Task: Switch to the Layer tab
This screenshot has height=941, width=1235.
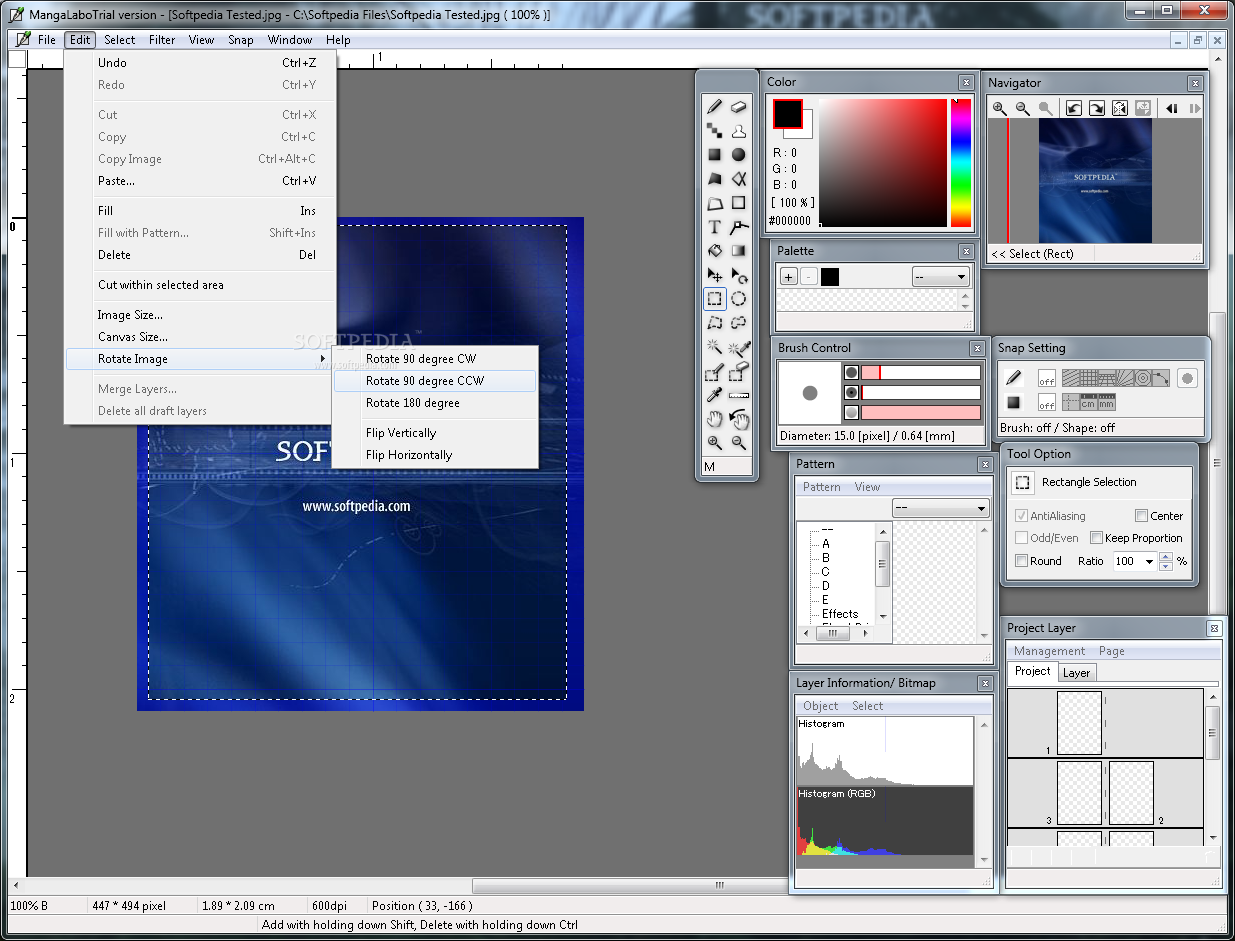Action: [x=1076, y=673]
